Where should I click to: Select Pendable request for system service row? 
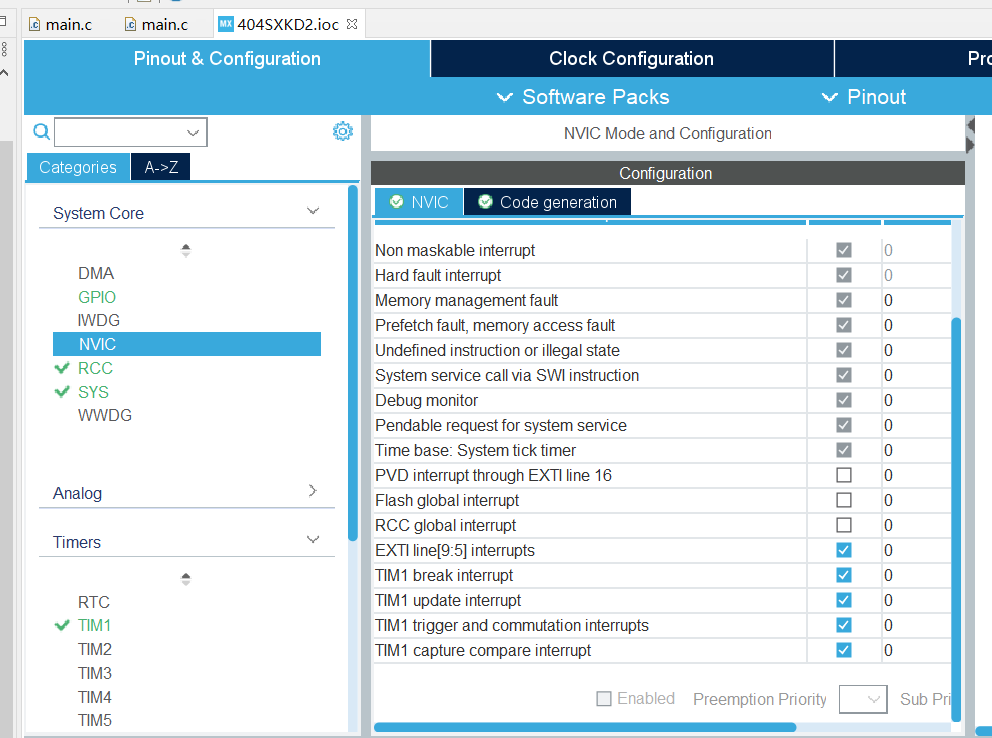[x=662, y=425]
